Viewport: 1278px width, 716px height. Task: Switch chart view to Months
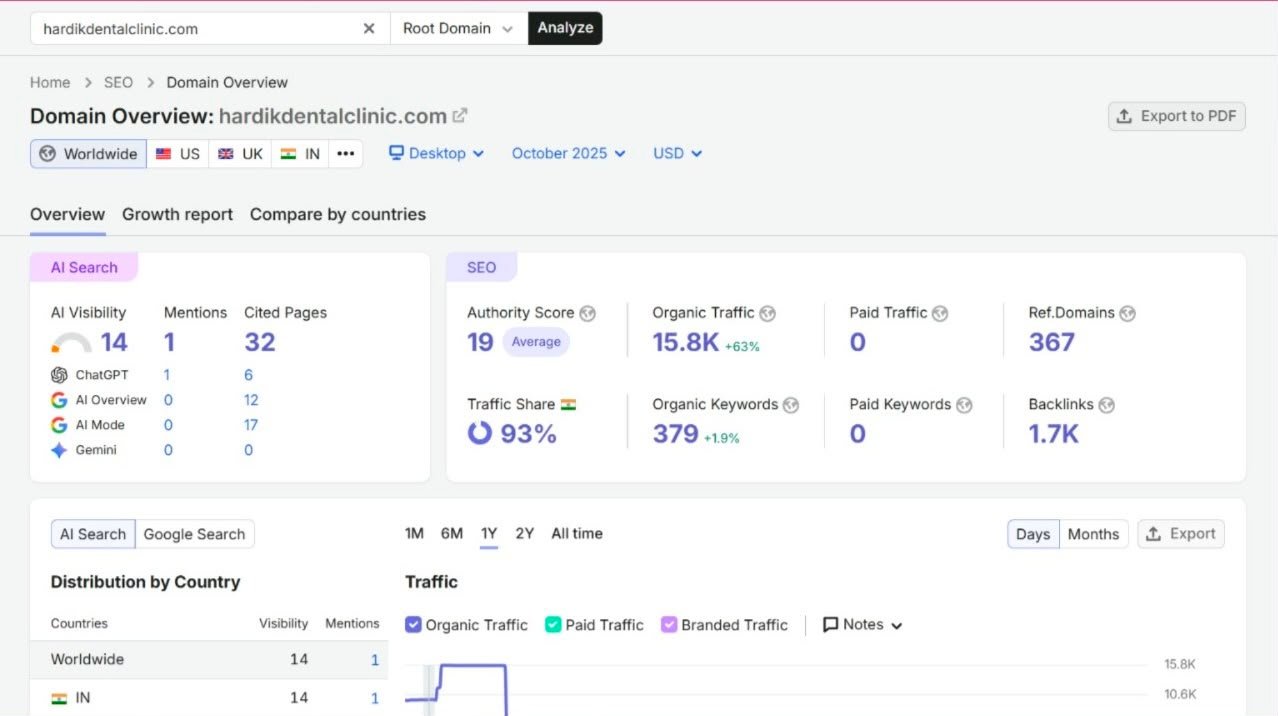[x=1093, y=534]
